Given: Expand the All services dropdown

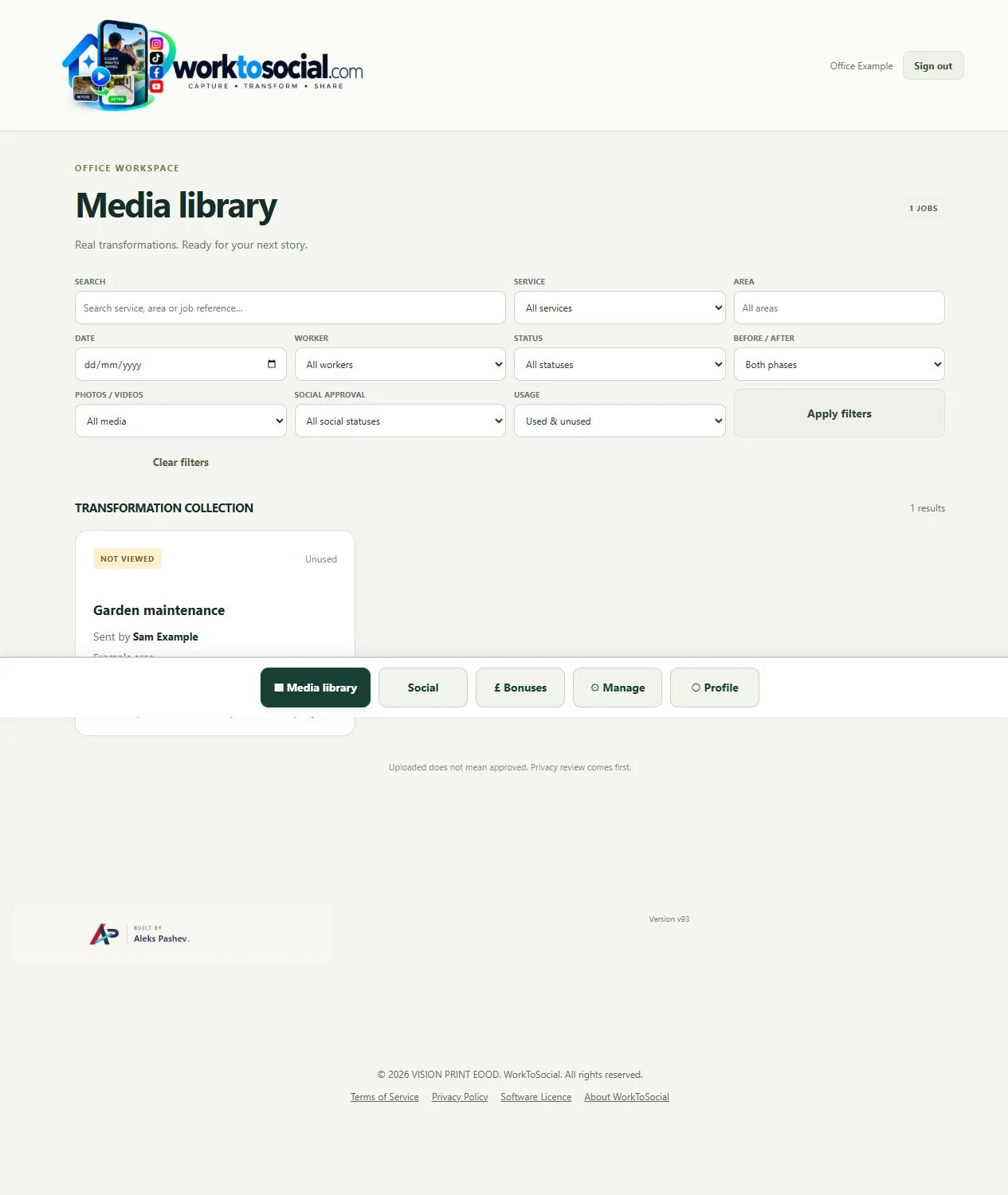Looking at the screenshot, I should point(620,308).
